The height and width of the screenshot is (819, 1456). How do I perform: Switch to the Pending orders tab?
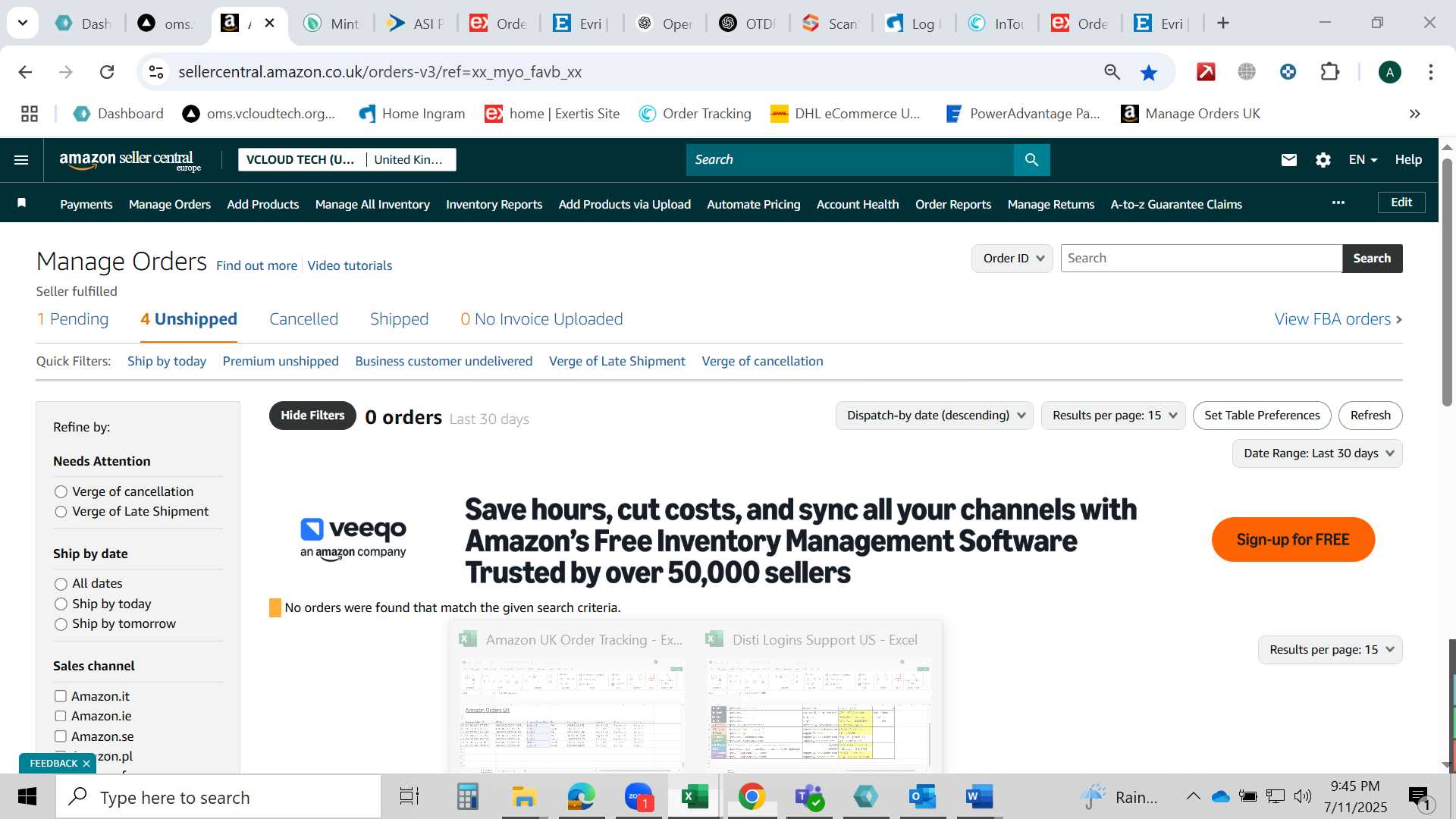click(73, 319)
